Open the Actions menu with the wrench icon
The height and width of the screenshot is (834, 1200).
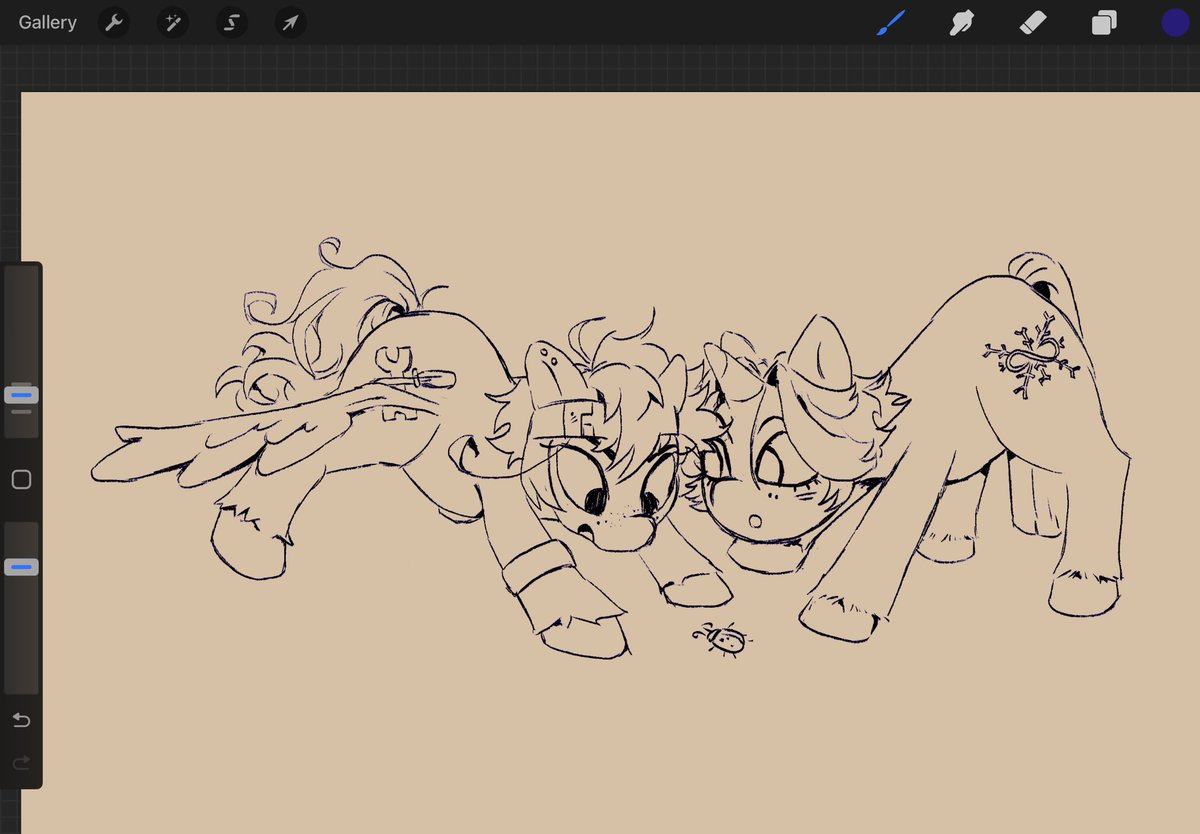(x=113, y=22)
